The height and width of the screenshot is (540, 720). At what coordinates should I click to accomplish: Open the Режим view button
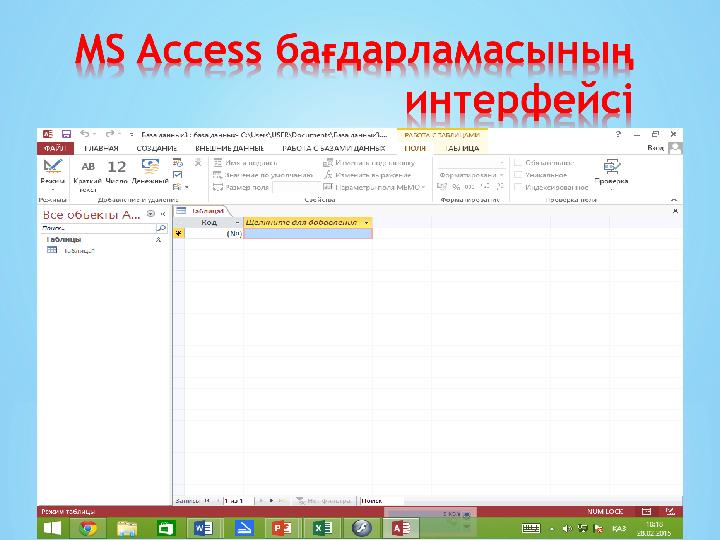tap(52, 174)
